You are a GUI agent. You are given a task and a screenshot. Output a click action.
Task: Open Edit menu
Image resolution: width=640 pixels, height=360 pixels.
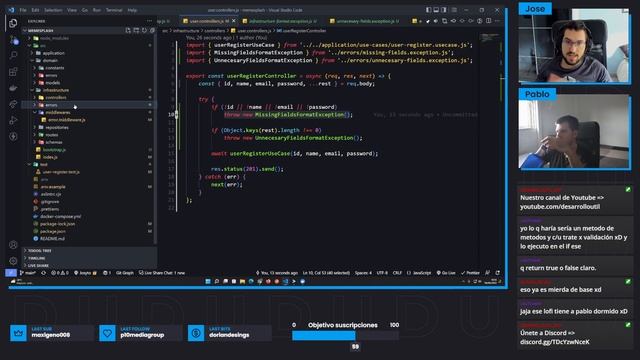pyautogui.click(x=36, y=10)
